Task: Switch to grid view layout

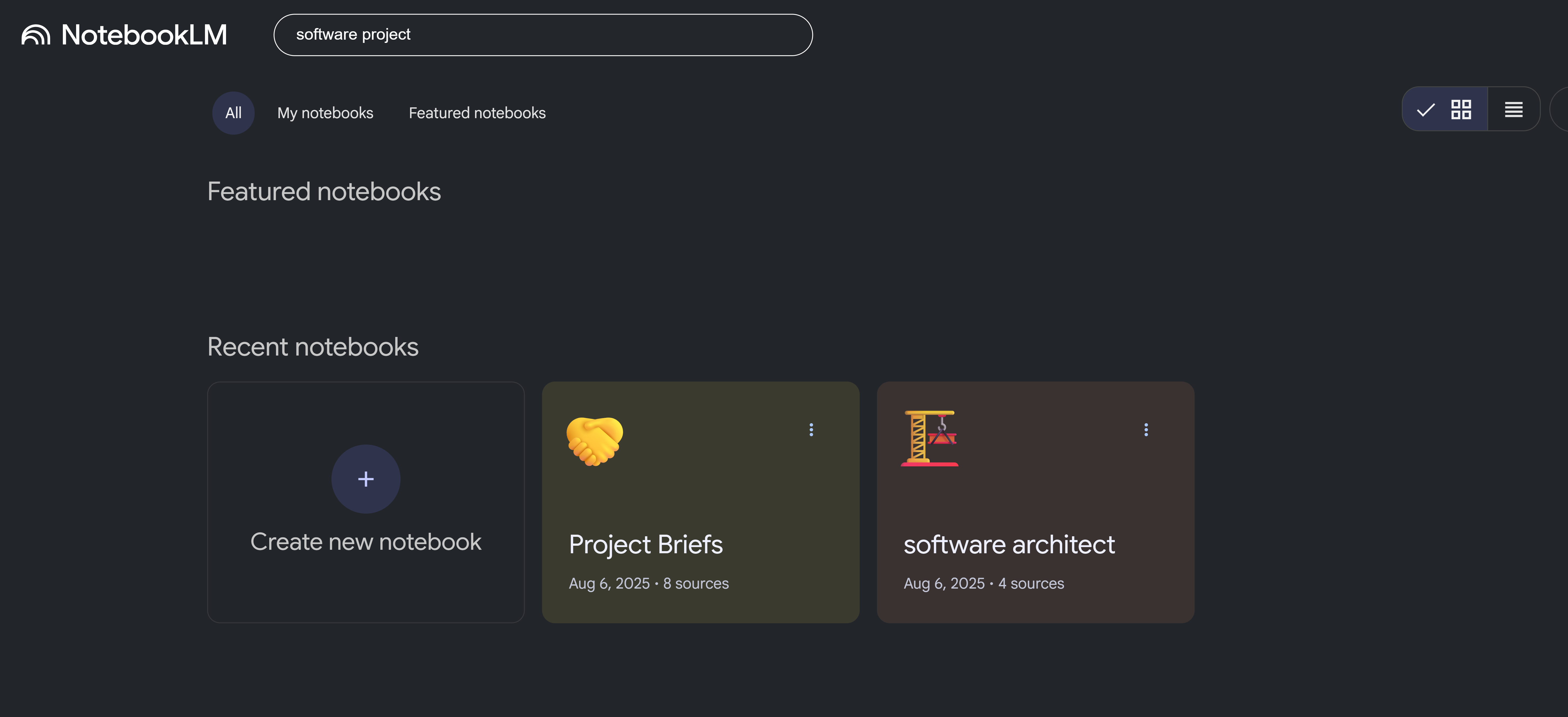Action: (1445, 110)
